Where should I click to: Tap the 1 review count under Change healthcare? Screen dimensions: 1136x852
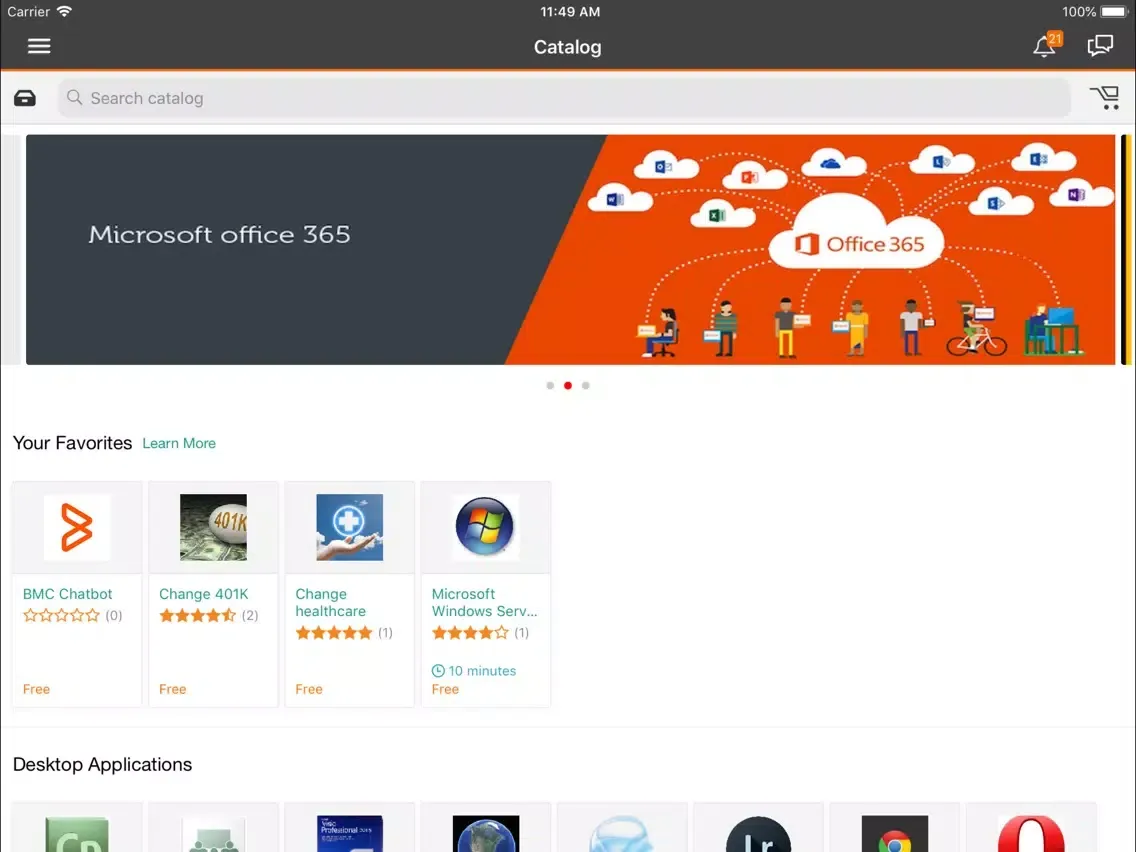click(x=385, y=633)
